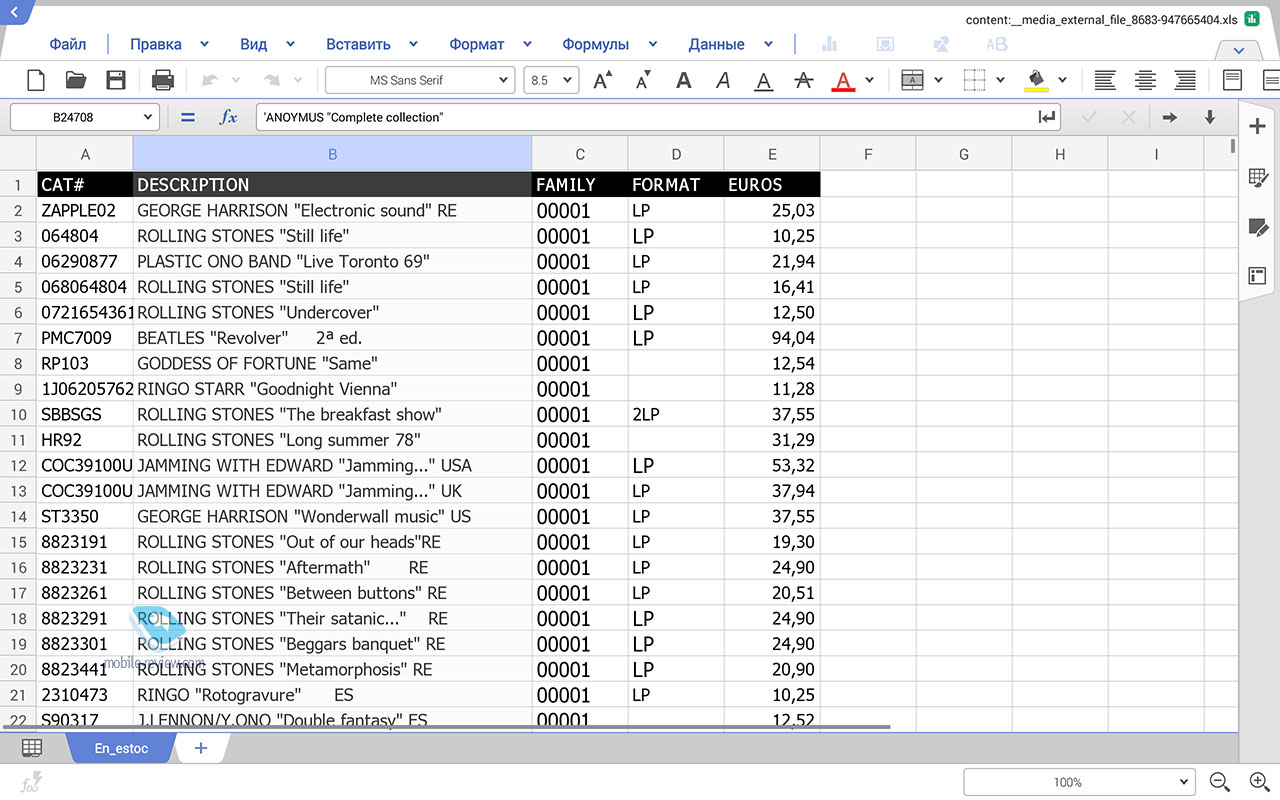Open the Файл menu

[x=68, y=44]
